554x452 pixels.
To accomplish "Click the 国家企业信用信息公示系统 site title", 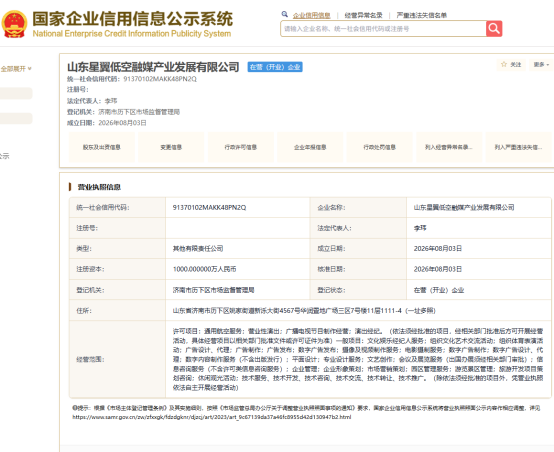I will [x=132, y=19].
